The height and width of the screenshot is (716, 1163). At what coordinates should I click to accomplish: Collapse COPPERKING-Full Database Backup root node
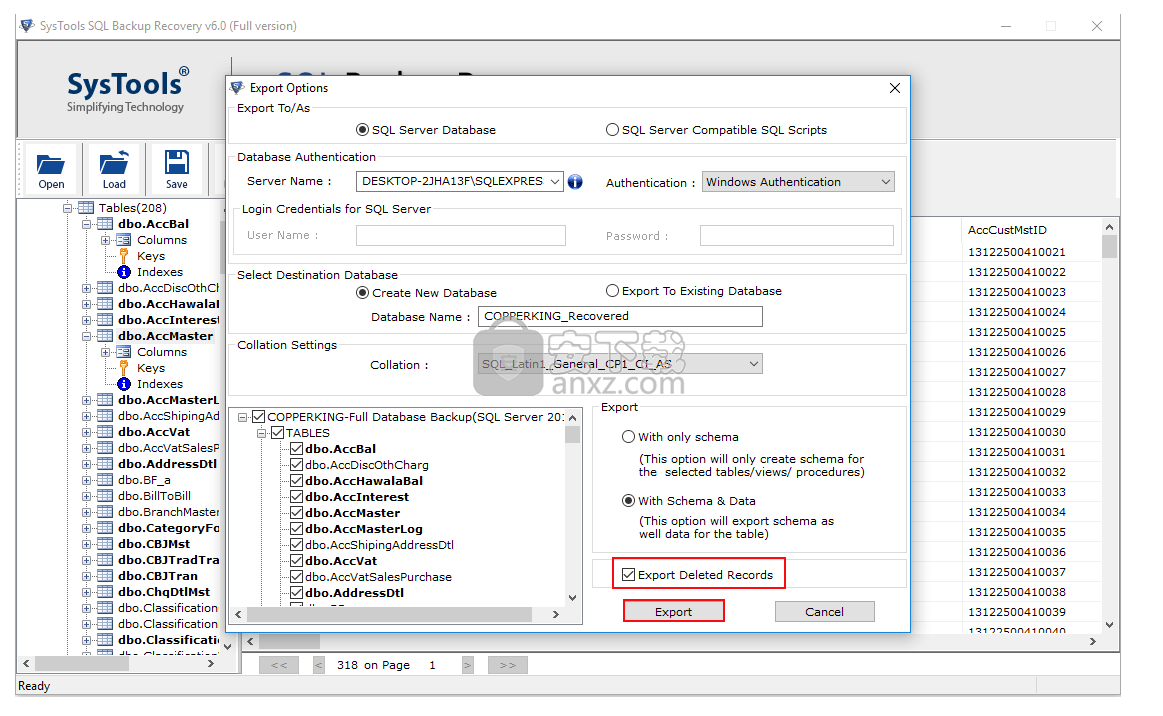[x=243, y=418]
